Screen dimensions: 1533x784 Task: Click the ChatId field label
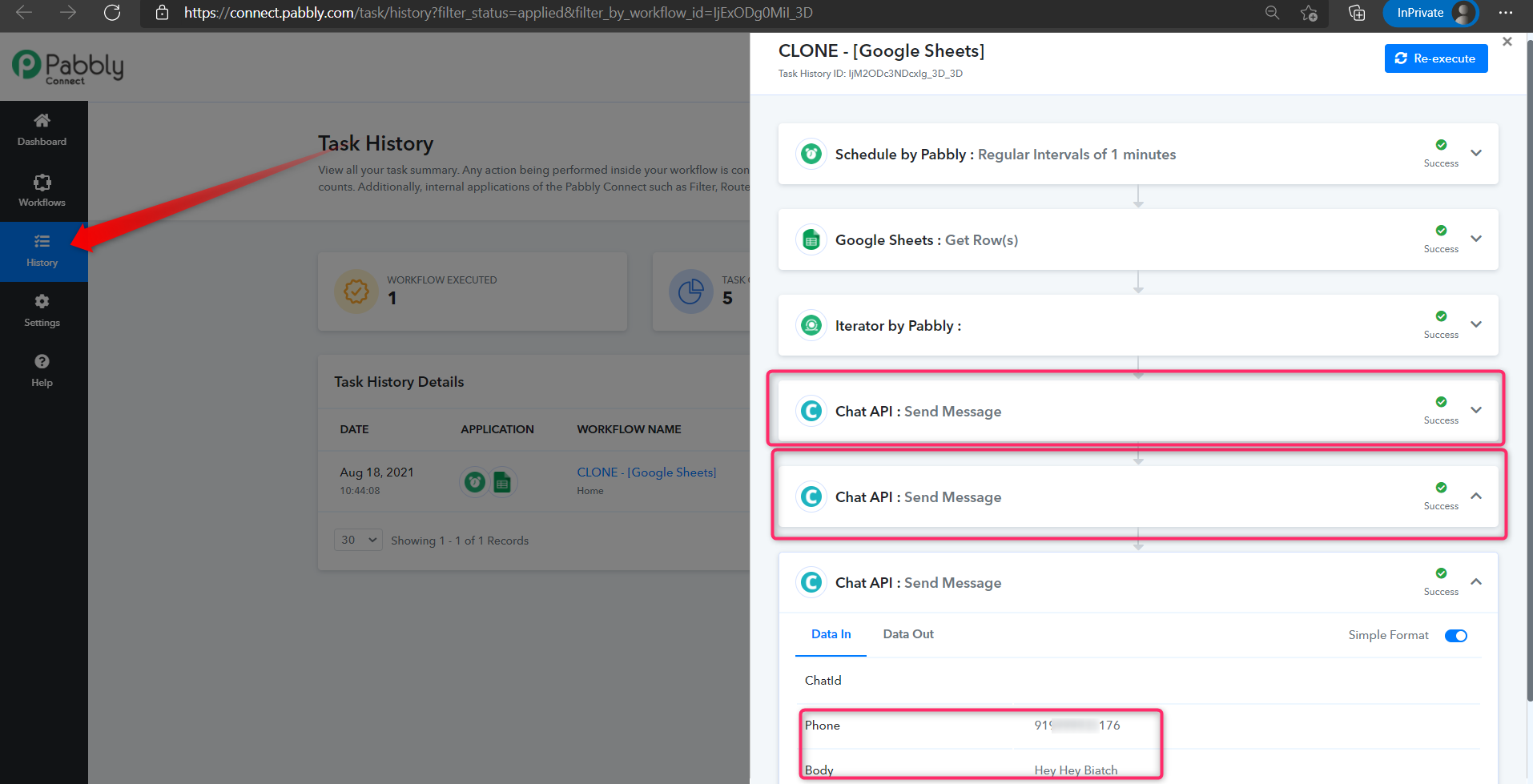(823, 681)
